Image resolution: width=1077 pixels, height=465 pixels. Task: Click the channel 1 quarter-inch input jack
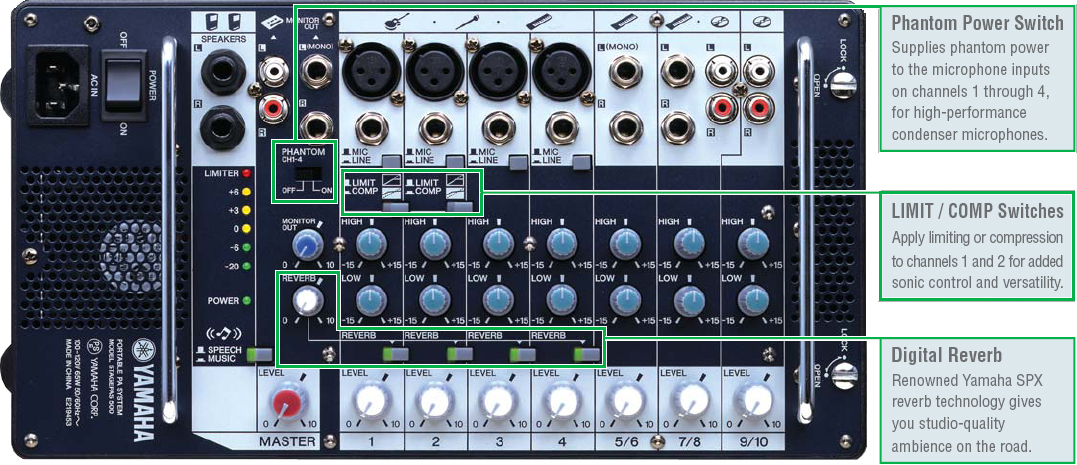point(371,127)
